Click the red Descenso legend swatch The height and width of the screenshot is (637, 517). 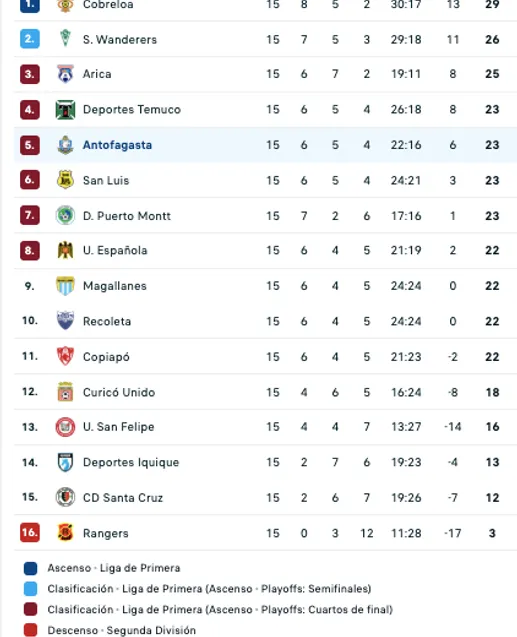[x=30, y=630]
